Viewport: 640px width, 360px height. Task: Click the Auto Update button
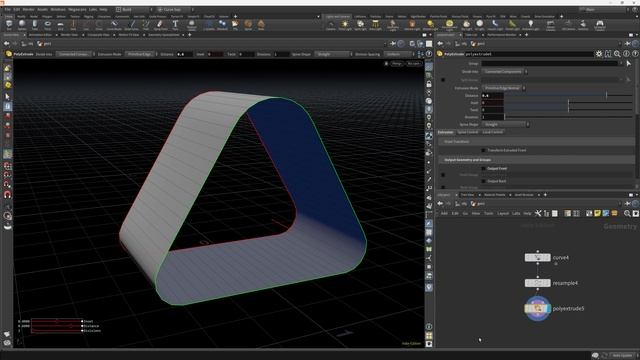[622, 356]
